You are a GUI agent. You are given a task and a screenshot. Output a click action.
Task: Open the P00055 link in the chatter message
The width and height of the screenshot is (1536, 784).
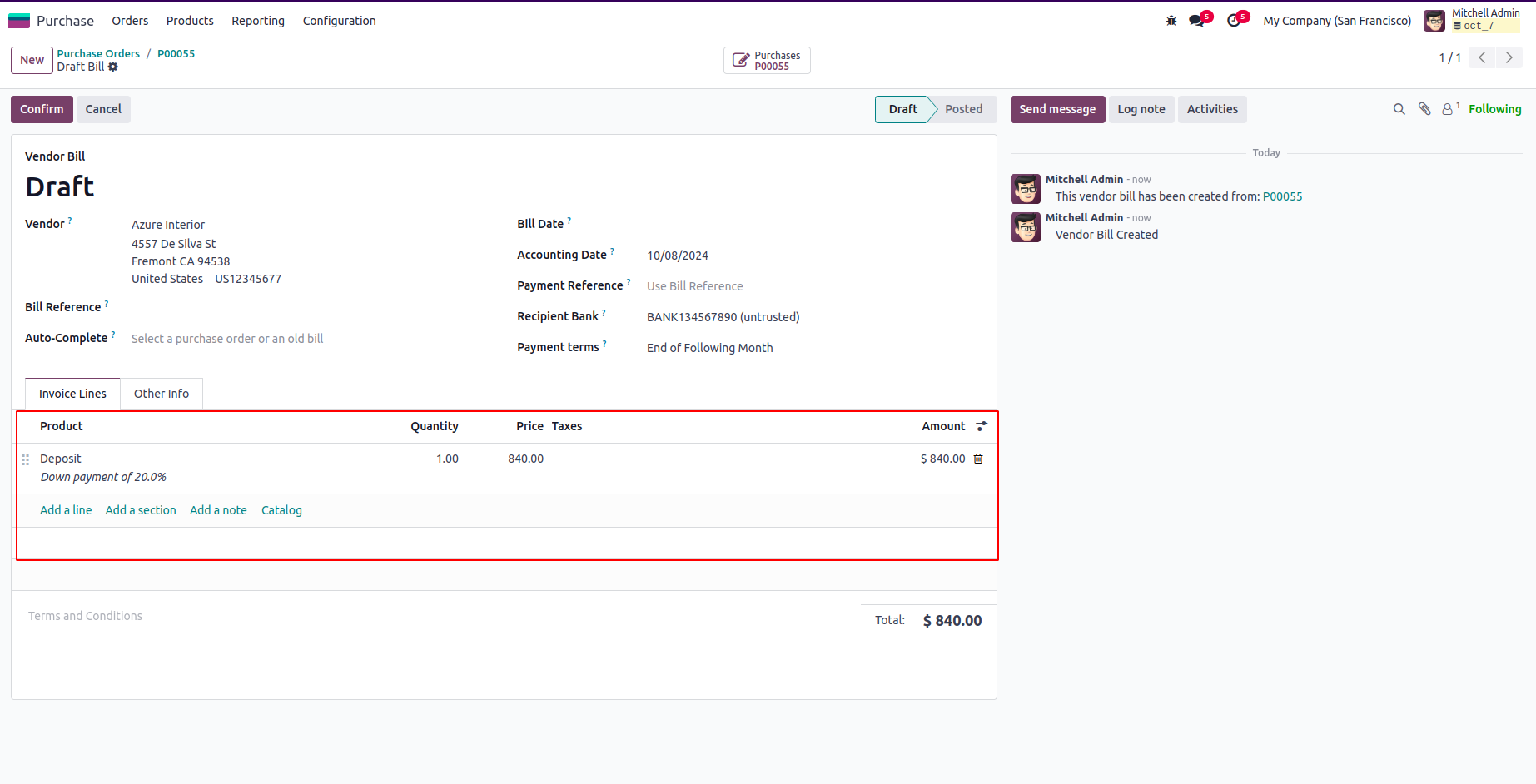pos(1282,196)
